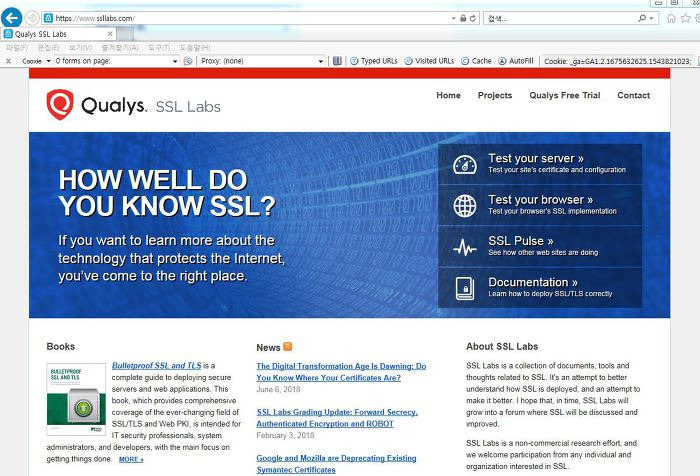Image resolution: width=700 pixels, height=476 pixels.
Task: Click the search magnifier icon
Action: 642,18
